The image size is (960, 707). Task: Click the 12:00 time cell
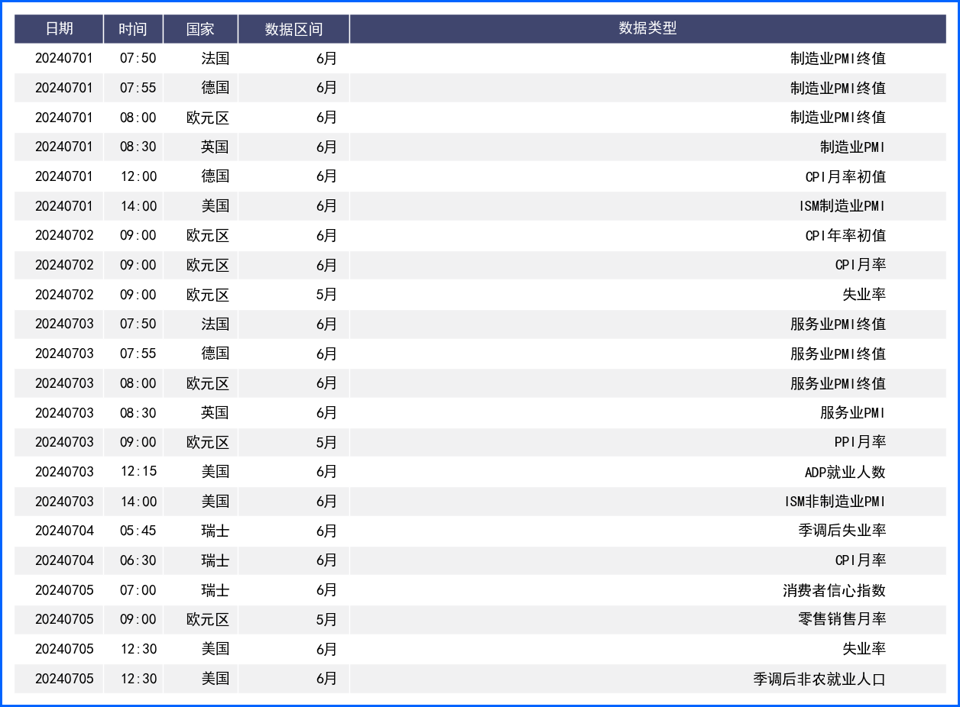[x=138, y=177]
